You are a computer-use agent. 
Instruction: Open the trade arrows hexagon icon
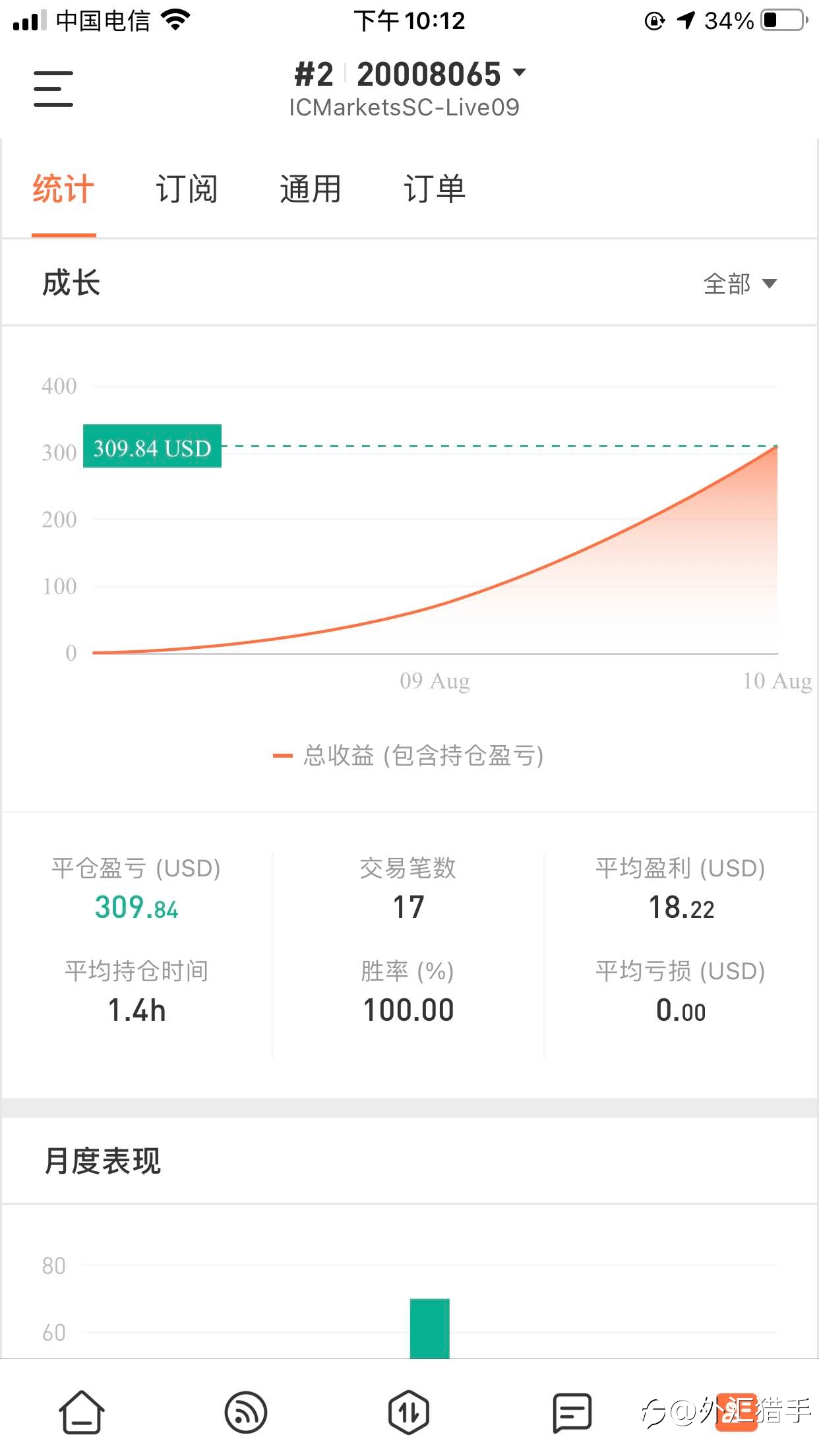point(409,1412)
